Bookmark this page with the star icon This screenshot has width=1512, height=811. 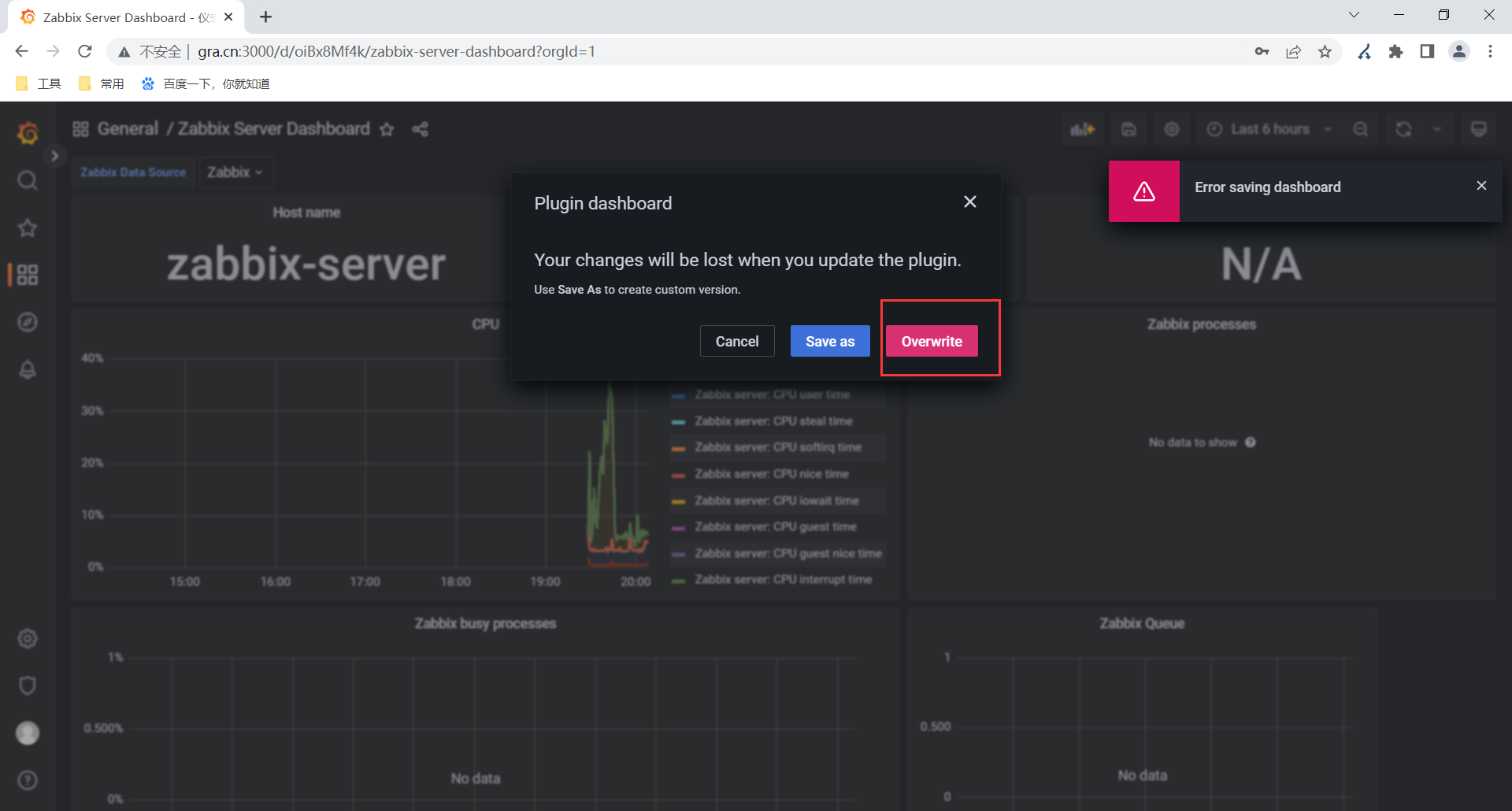pyautogui.click(x=1325, y=51)
